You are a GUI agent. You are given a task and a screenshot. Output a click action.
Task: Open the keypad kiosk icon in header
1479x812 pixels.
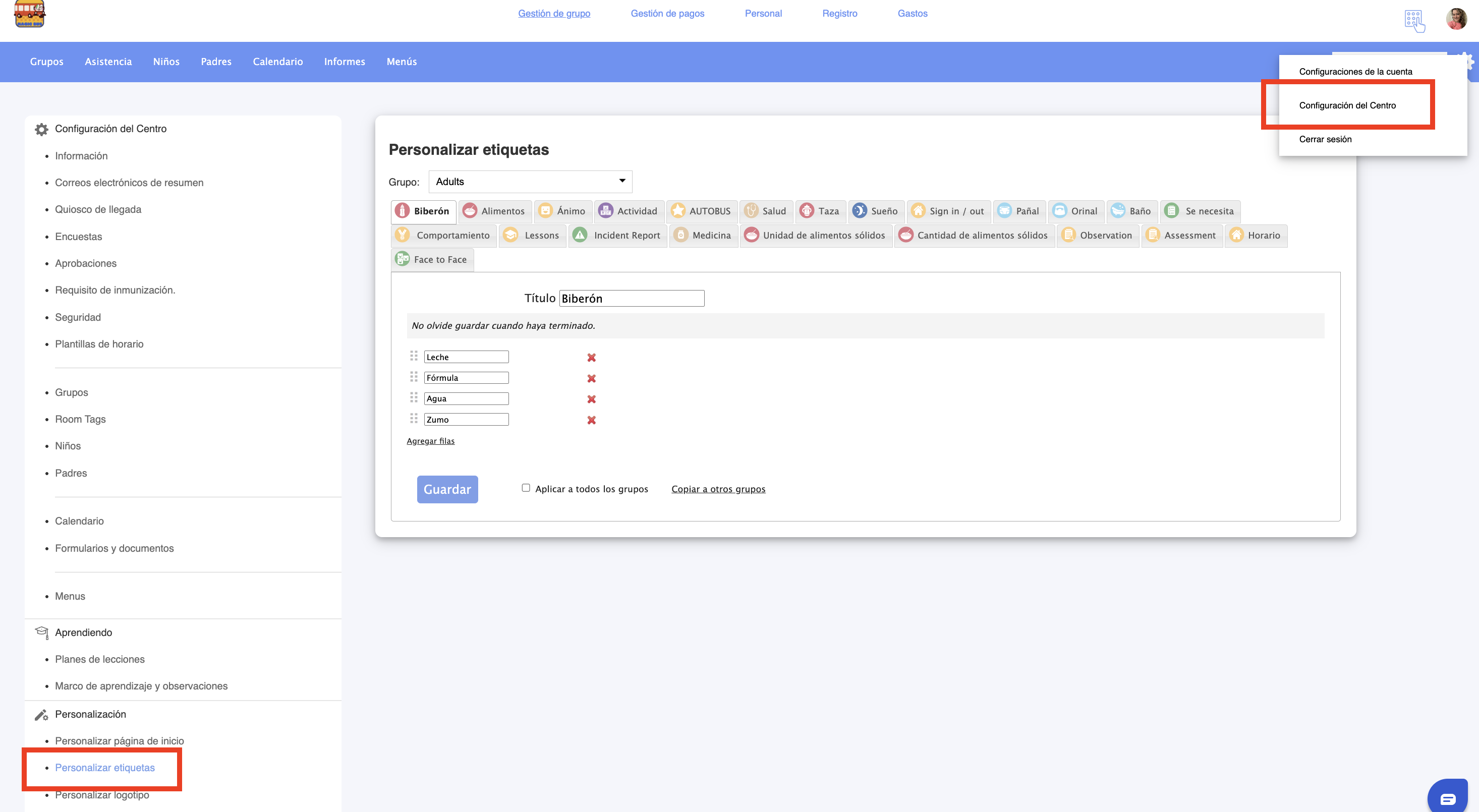pos(1414,21)
